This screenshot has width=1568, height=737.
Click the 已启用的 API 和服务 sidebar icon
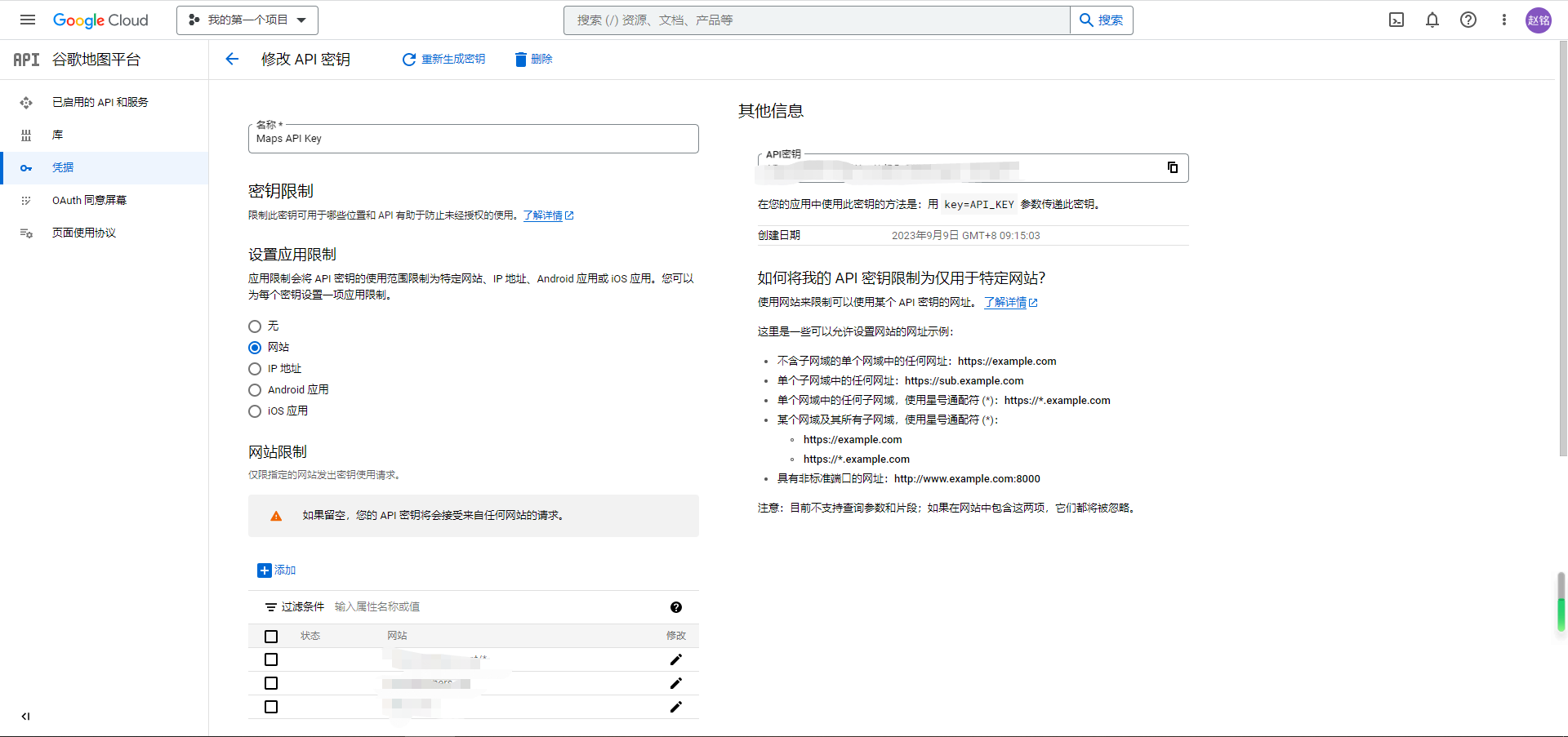pyautogui.click(x=26, y=102)
